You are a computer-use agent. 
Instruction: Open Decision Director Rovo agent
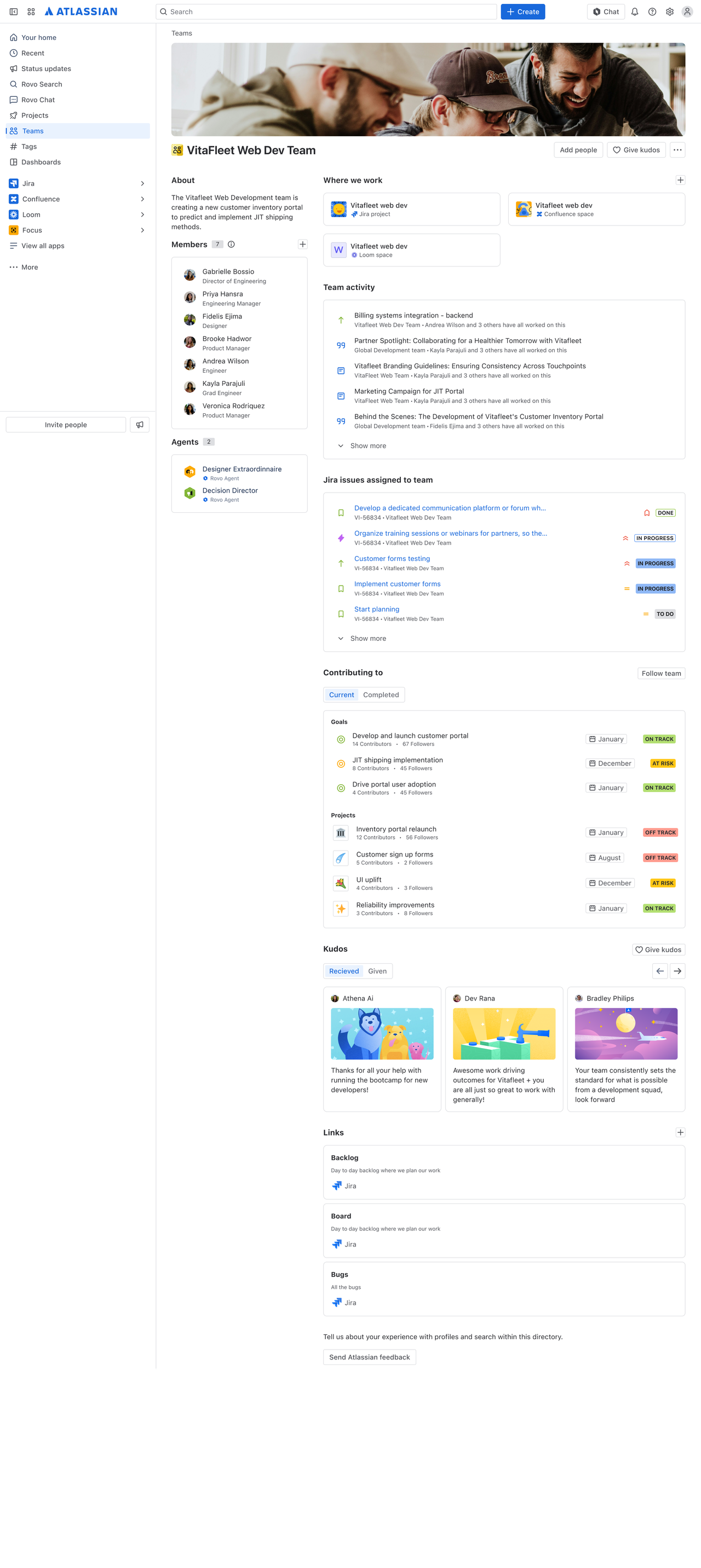click(239, 494)
